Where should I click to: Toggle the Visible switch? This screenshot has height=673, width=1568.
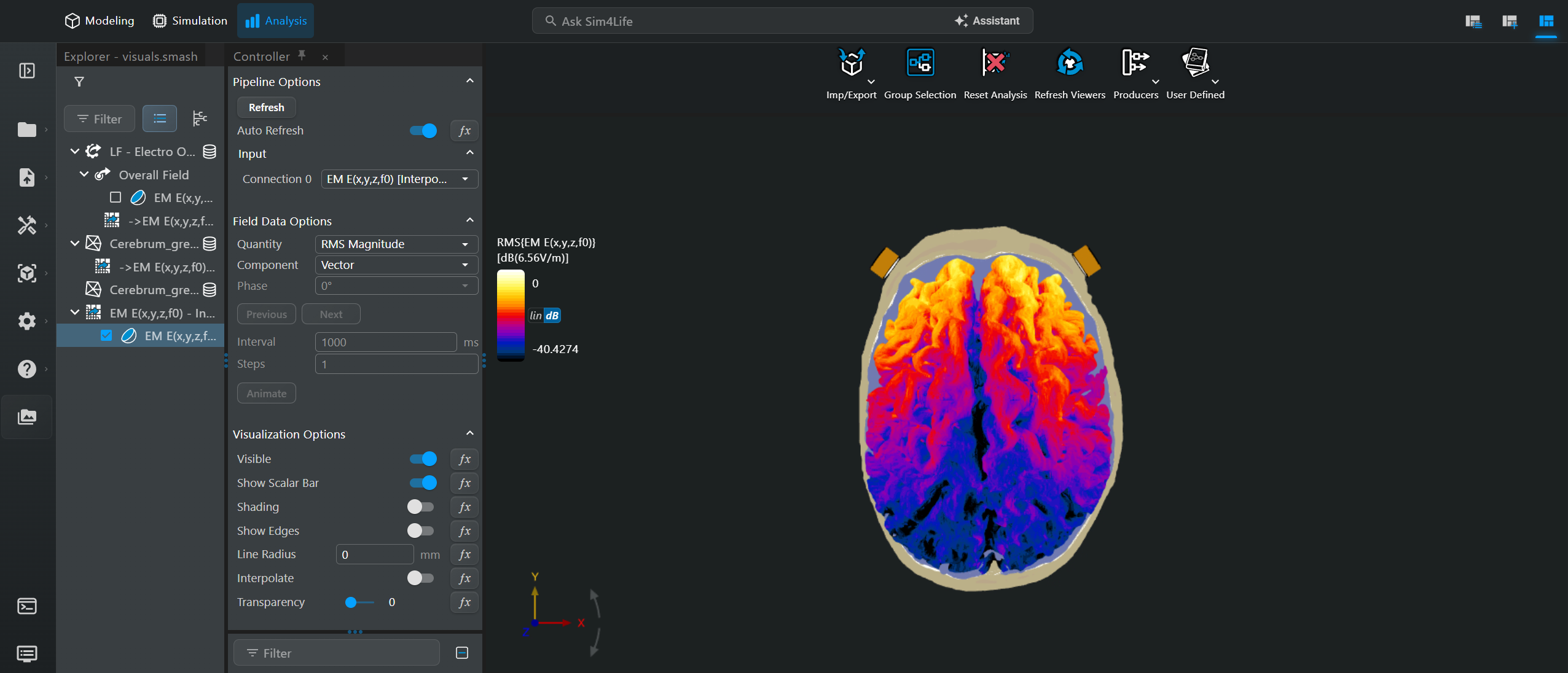pyautogui.click(x=423, y=459)
